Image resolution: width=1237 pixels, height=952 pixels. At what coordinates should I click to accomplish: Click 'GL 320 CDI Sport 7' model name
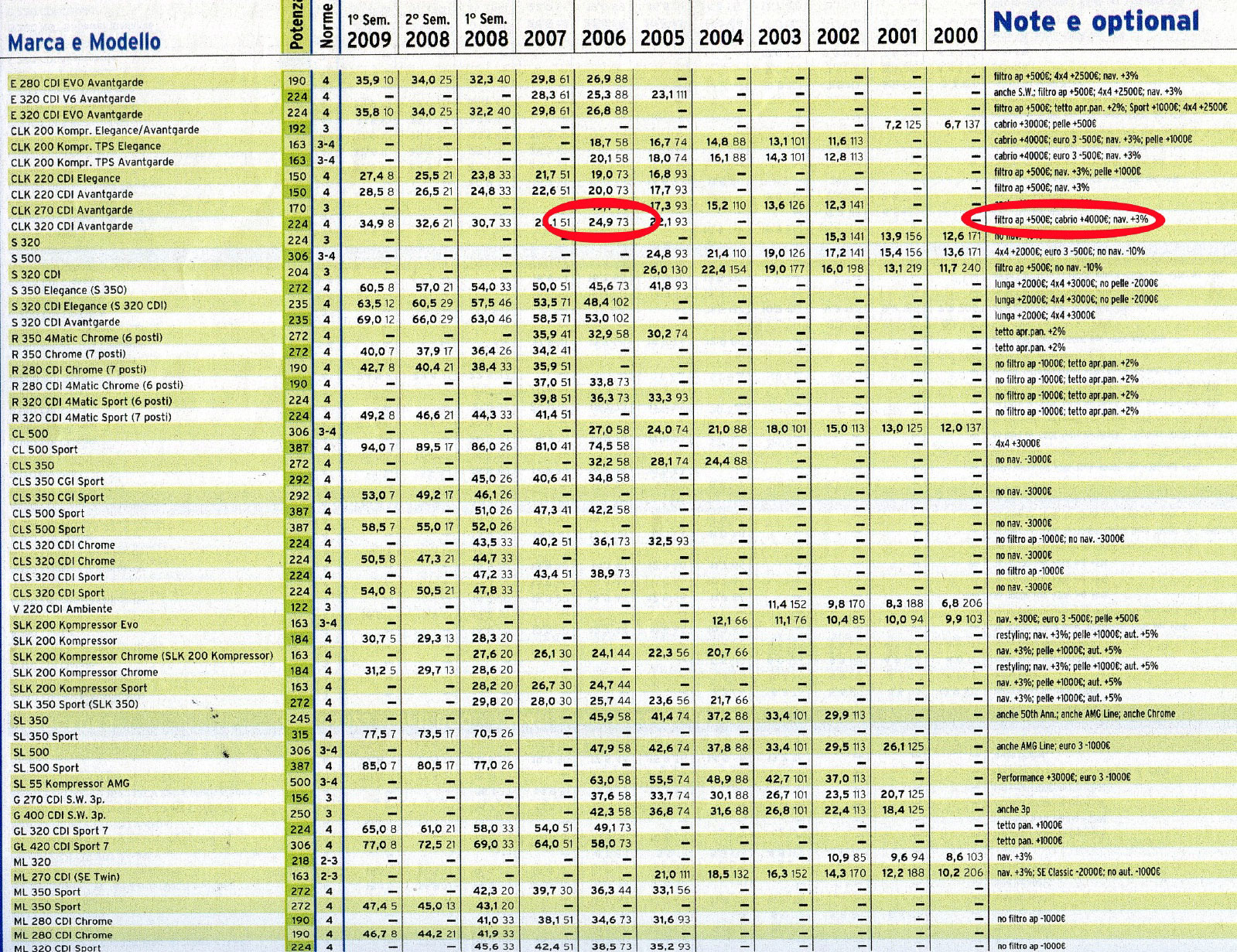point(61,831)
